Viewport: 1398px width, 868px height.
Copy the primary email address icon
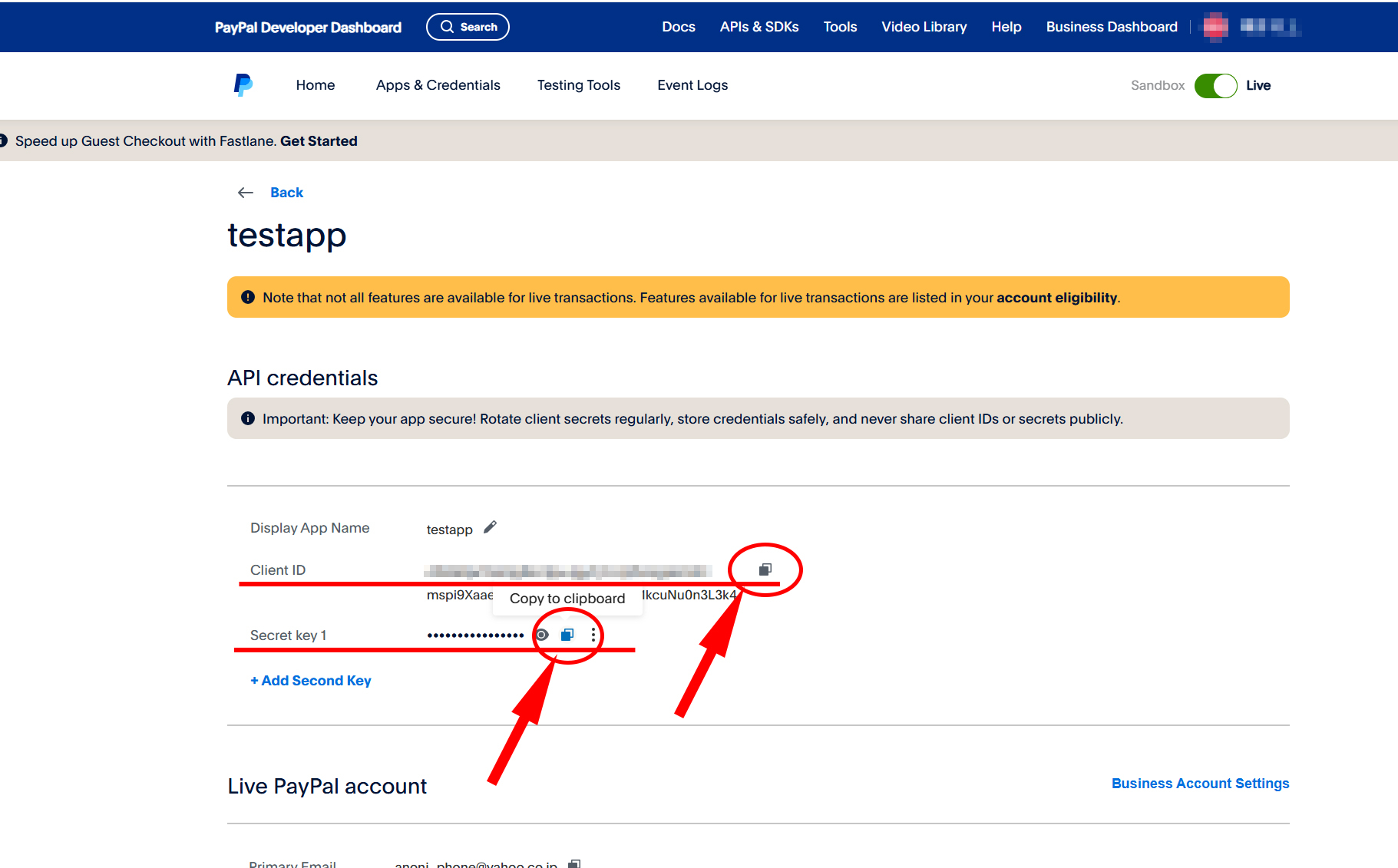[x=574, y=863]
